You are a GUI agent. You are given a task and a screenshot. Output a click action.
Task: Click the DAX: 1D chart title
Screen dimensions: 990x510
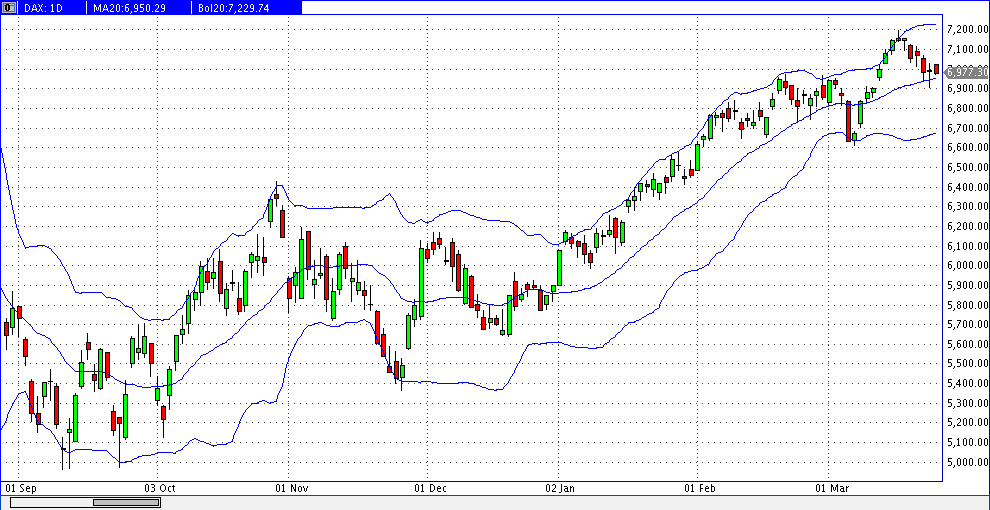point(42,8)
